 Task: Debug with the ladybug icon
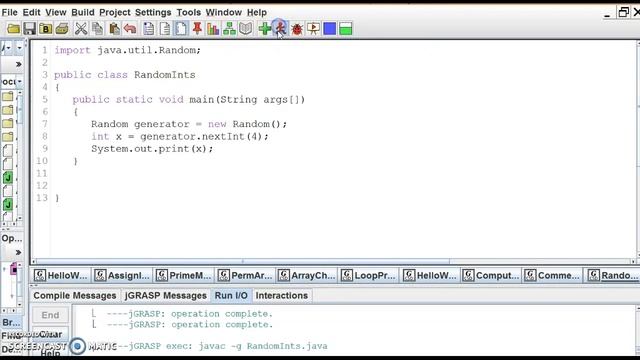pyautogui.click(x=297, y=29)
